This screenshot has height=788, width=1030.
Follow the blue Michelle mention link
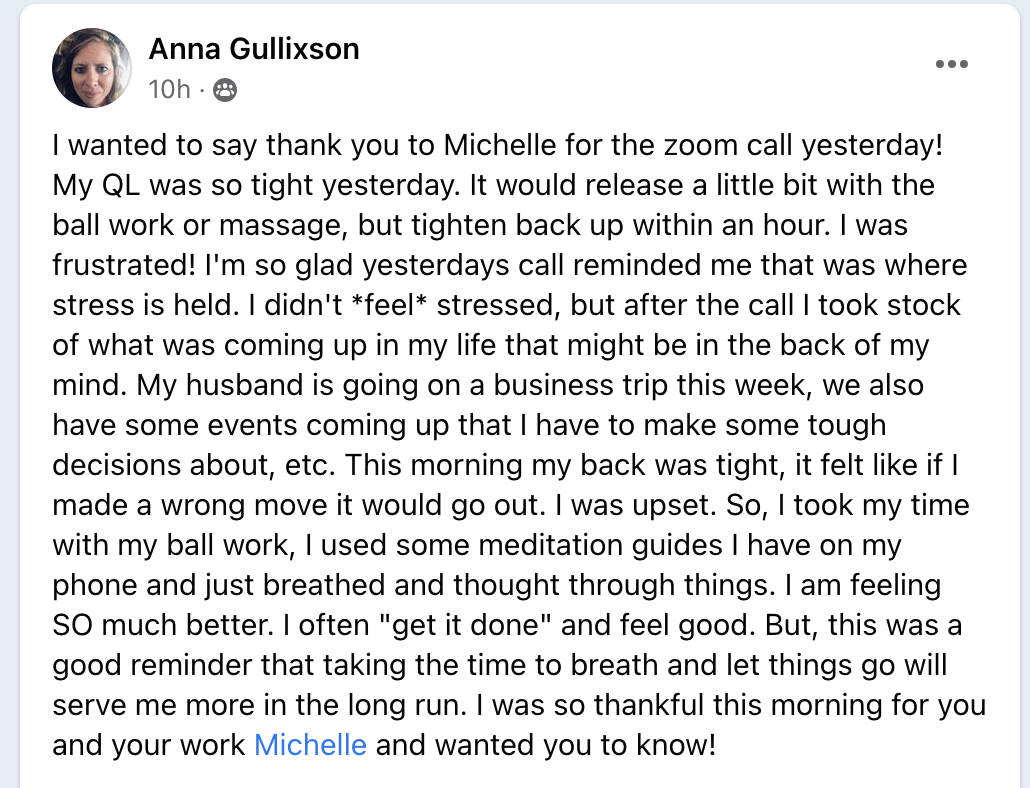[310, 745]
